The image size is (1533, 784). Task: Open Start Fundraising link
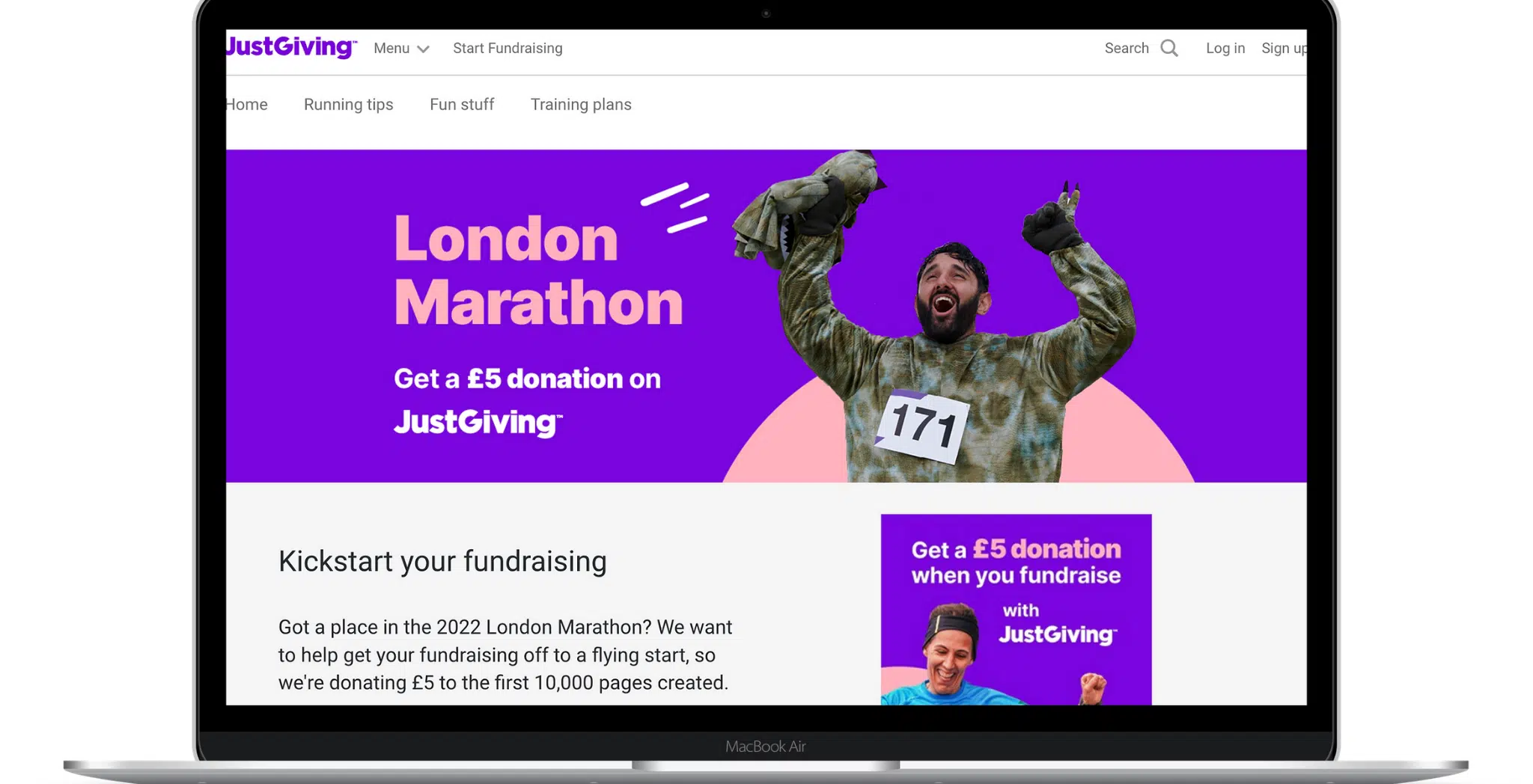coord(508,48)
